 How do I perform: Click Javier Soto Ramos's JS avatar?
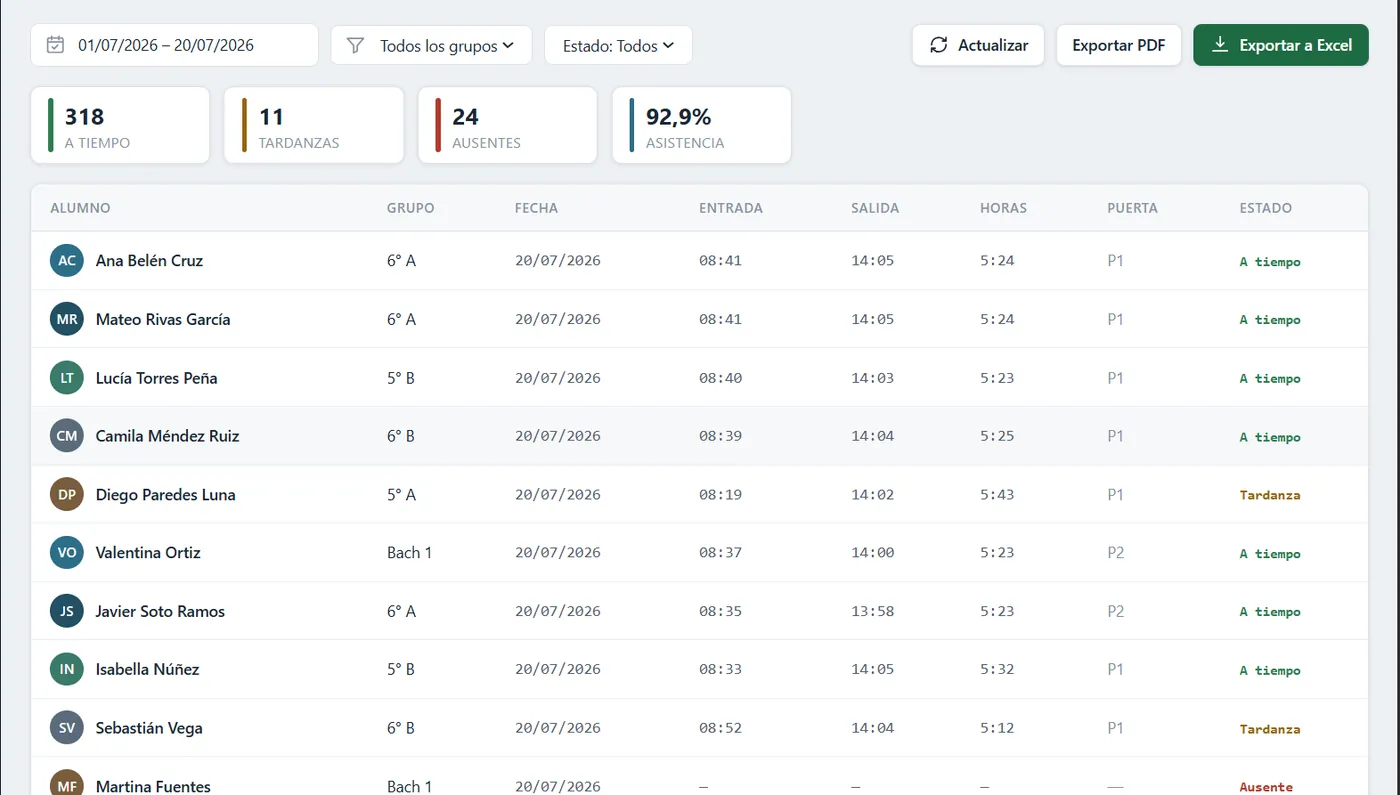67,611
